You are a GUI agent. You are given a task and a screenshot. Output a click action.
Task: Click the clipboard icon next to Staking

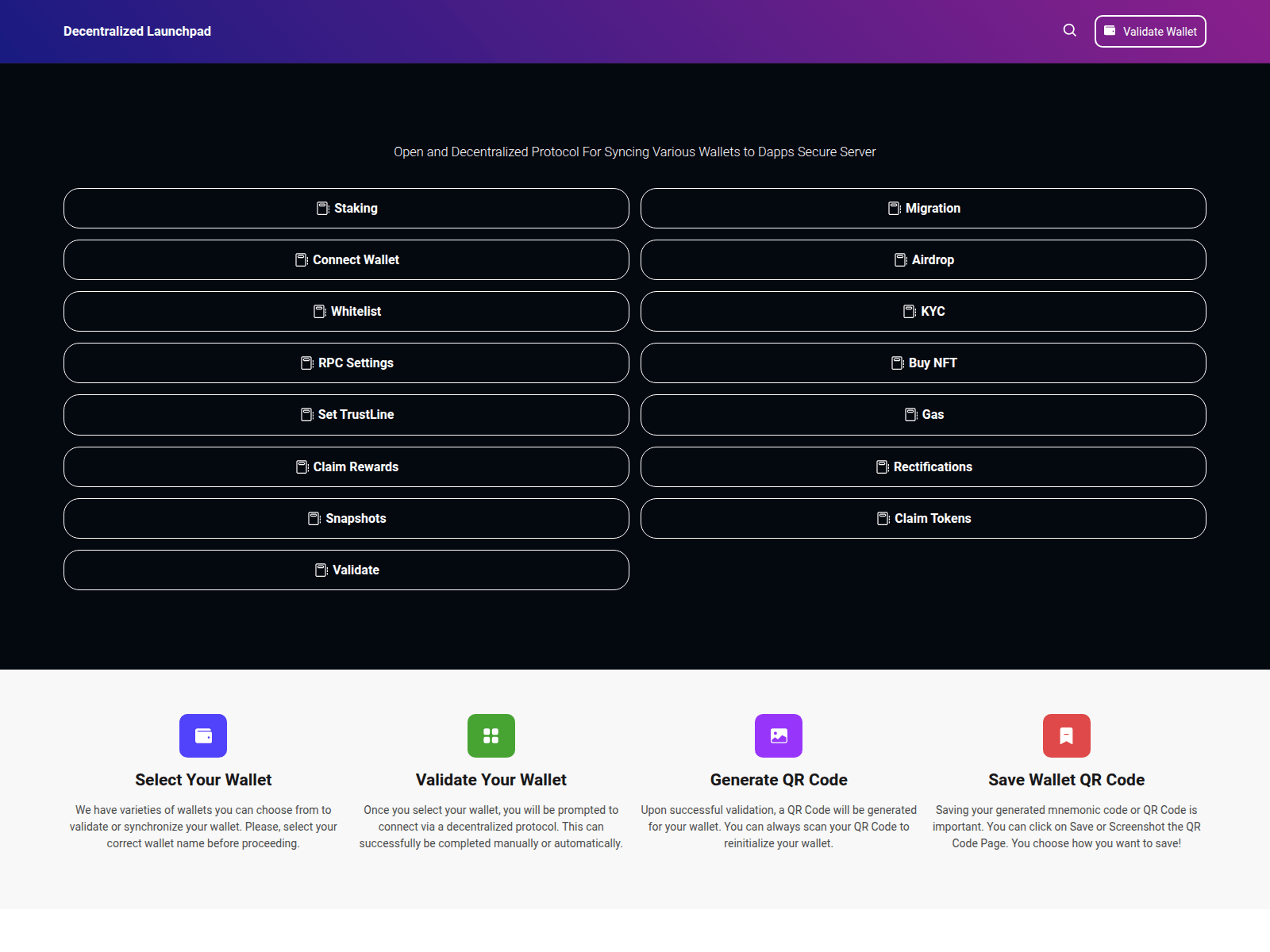click(x=321, y=208)
